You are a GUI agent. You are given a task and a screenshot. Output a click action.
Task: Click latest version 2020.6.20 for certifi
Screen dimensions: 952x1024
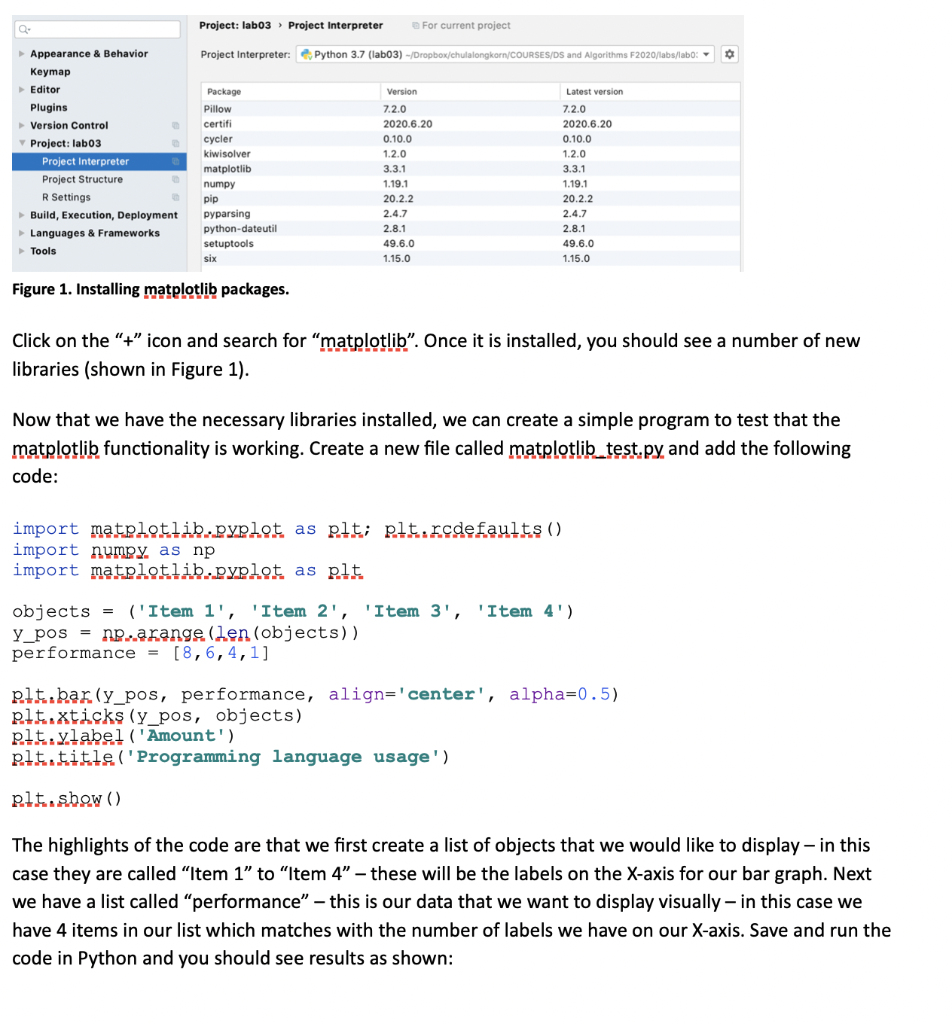coord(588,124)
